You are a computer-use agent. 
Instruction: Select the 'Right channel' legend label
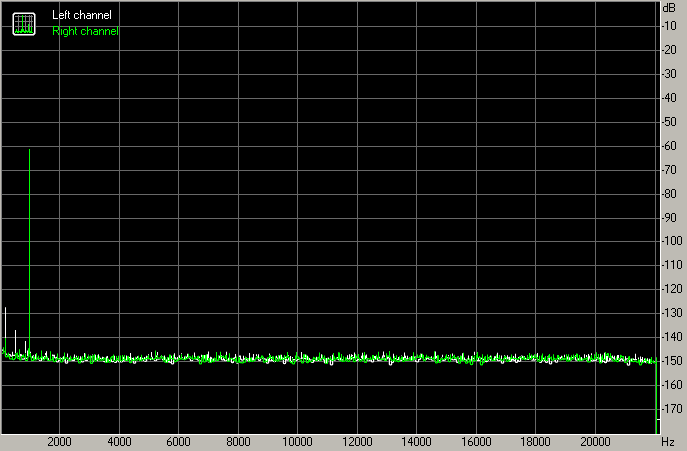[x=85, y=31]
